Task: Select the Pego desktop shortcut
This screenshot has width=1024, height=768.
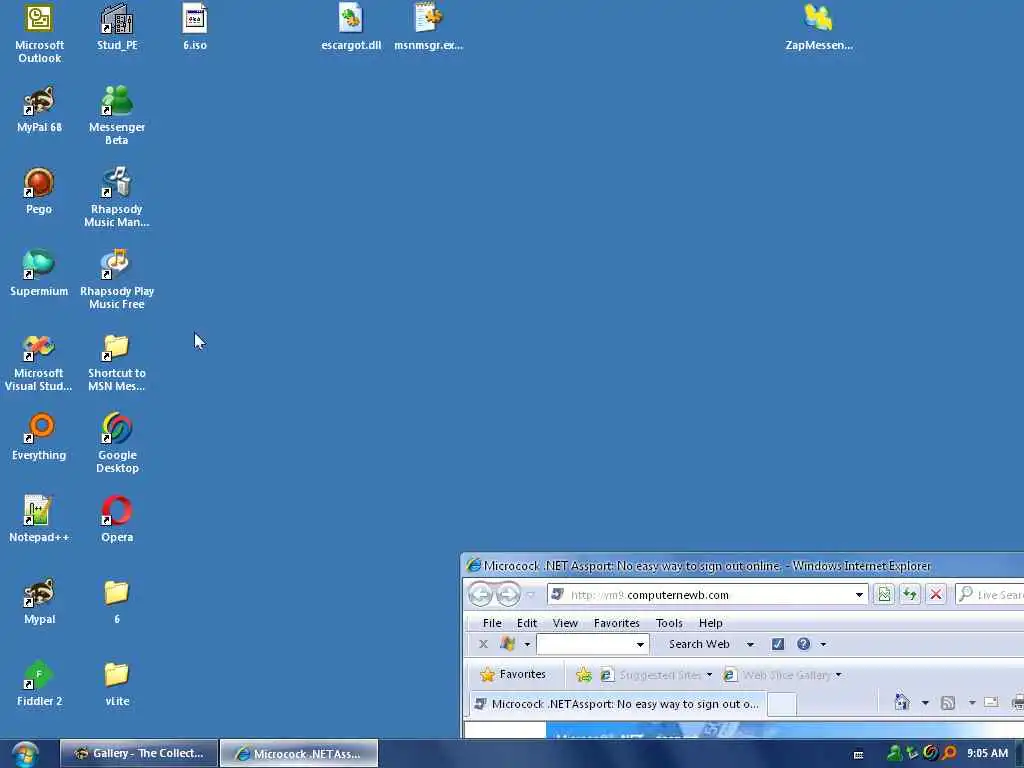Action: pyautogui.click(x=39, y=191)
